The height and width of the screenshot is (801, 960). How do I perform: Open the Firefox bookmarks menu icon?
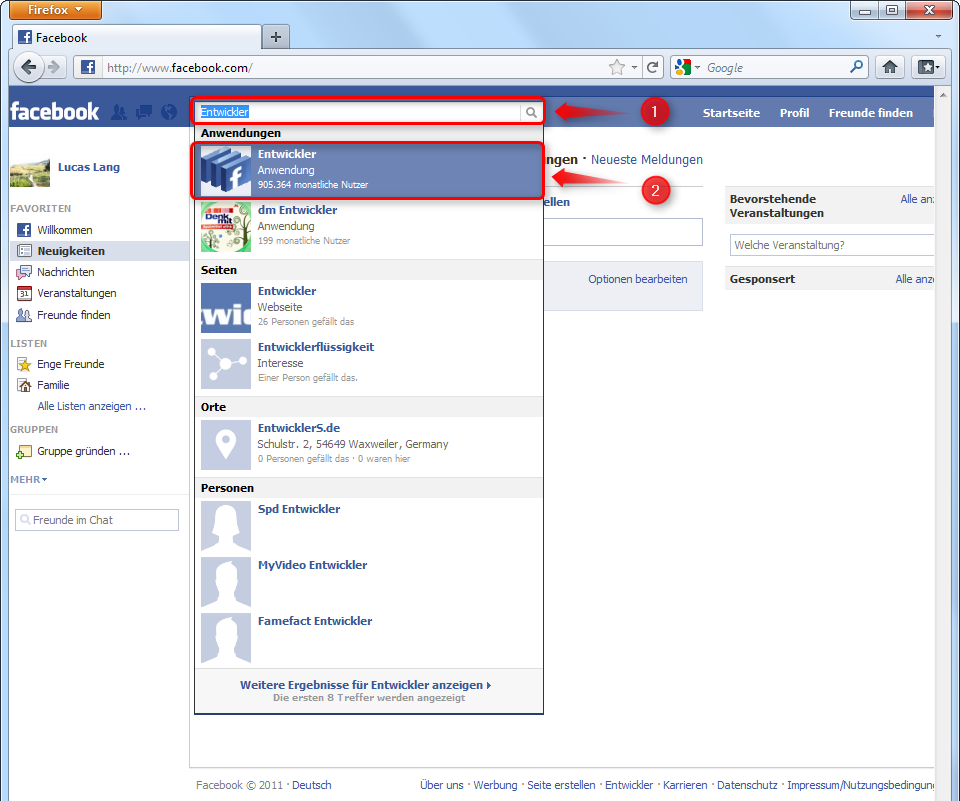pos(927,67)
